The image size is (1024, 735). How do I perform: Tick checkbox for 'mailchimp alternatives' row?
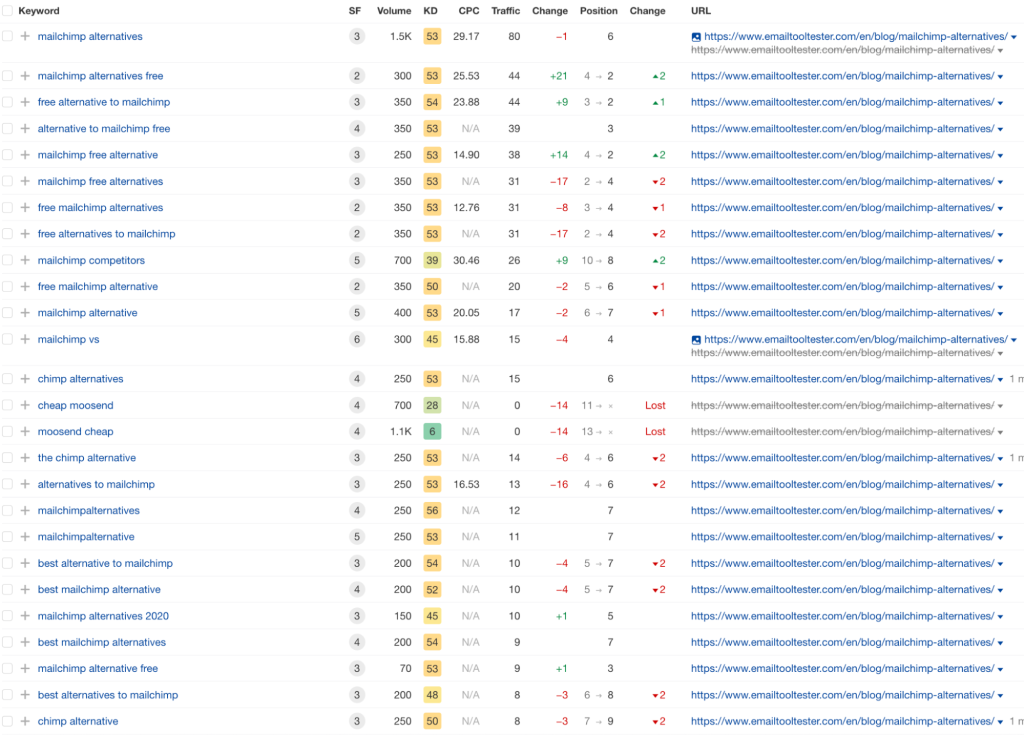(x=7, y=36)
